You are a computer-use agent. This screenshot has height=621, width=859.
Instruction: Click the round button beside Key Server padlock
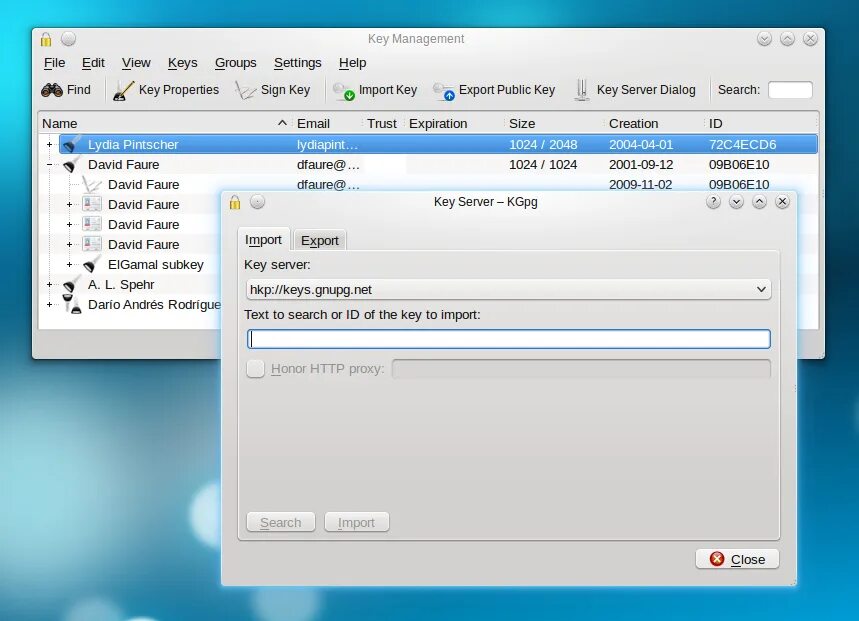pyautogui.click(x=257, y=202)
